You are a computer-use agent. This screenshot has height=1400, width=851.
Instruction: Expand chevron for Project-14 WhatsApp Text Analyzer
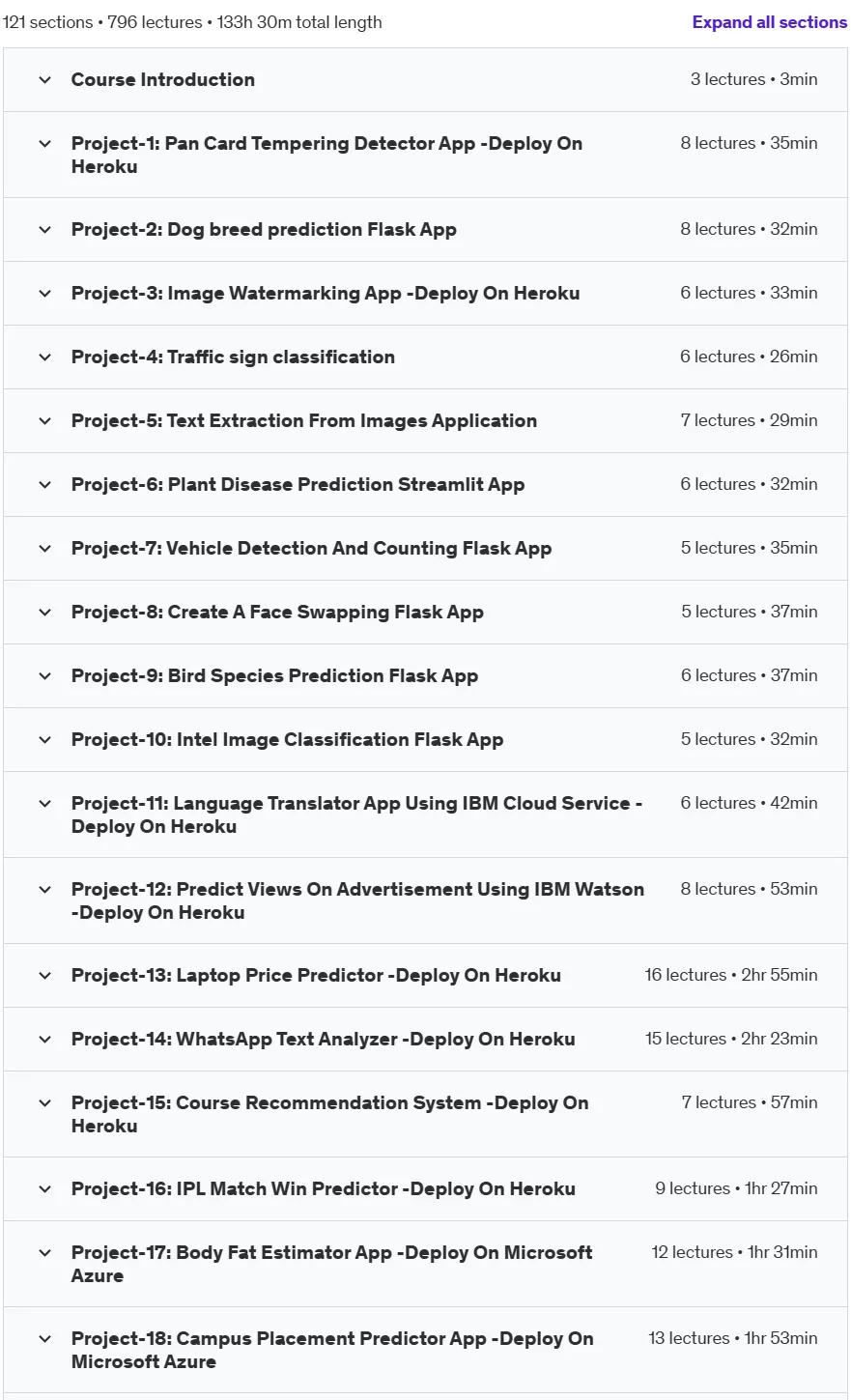point(44,1040)
